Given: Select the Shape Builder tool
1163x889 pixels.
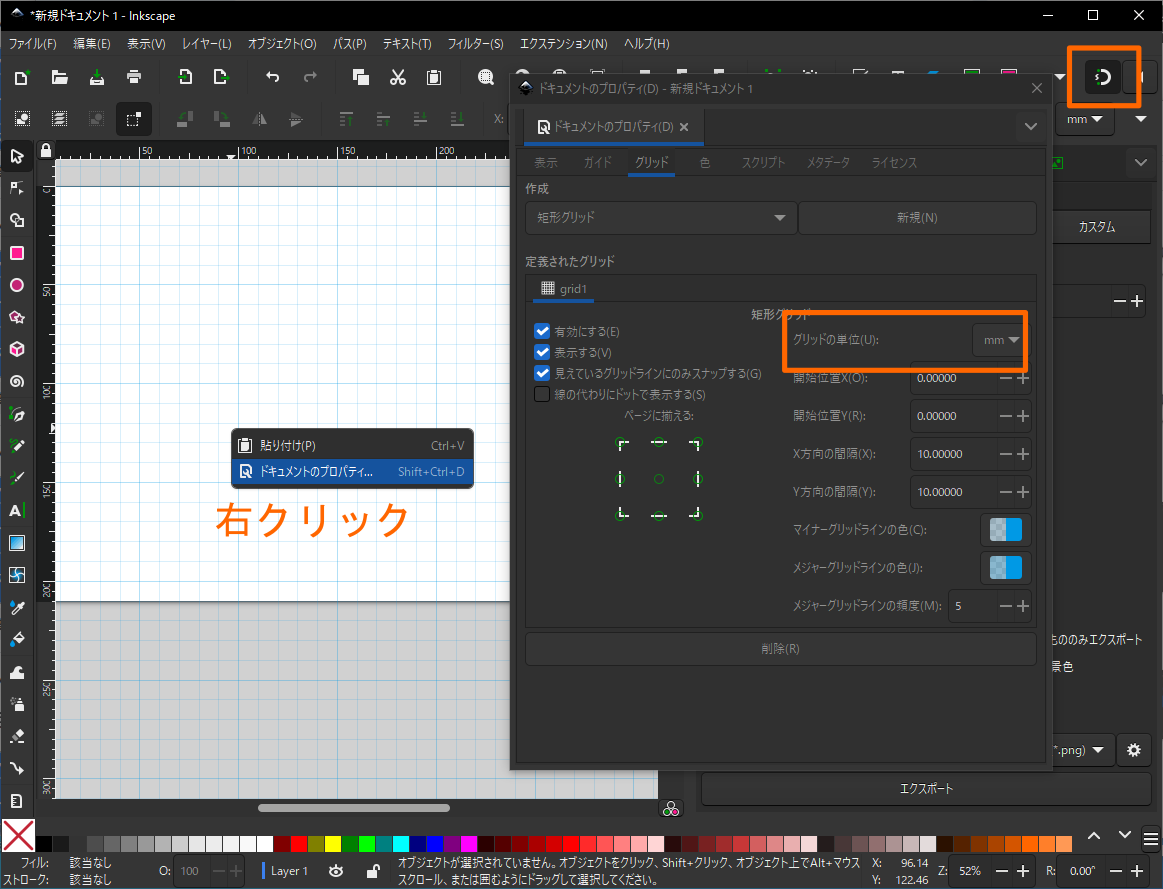Looking at the screenshot, I should 17,220.
